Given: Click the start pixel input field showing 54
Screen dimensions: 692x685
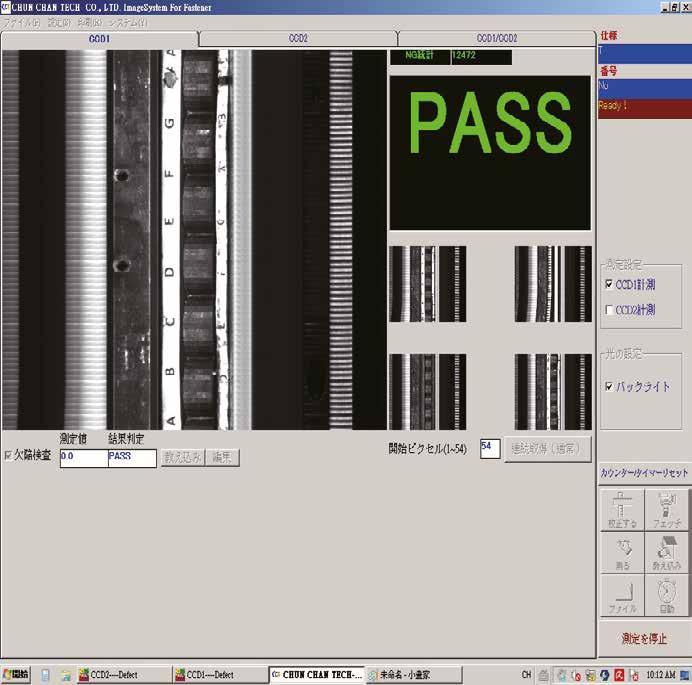Looking at the screenshot, I should click(x=490, y=448).
